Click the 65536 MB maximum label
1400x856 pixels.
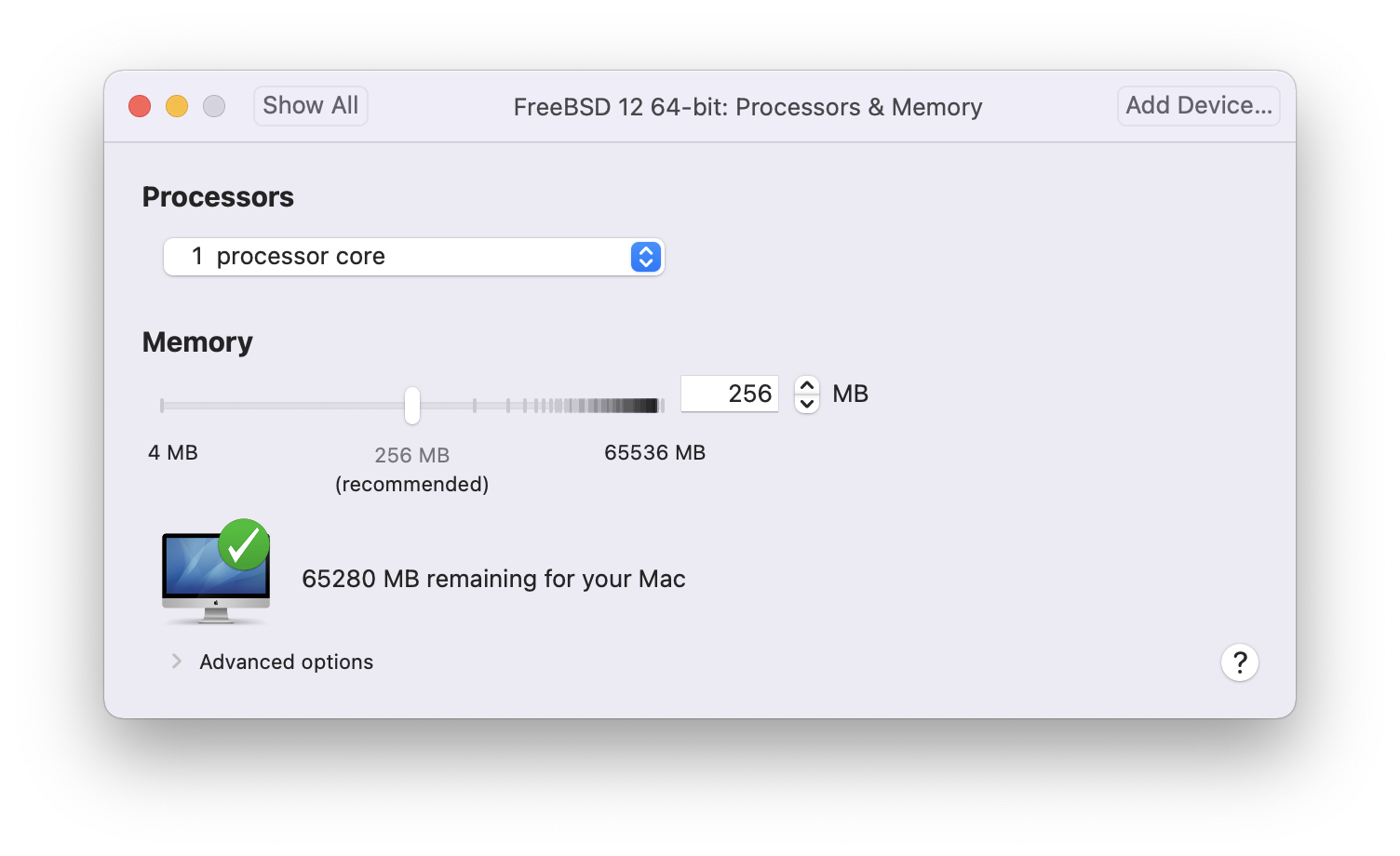click(654, 453)
